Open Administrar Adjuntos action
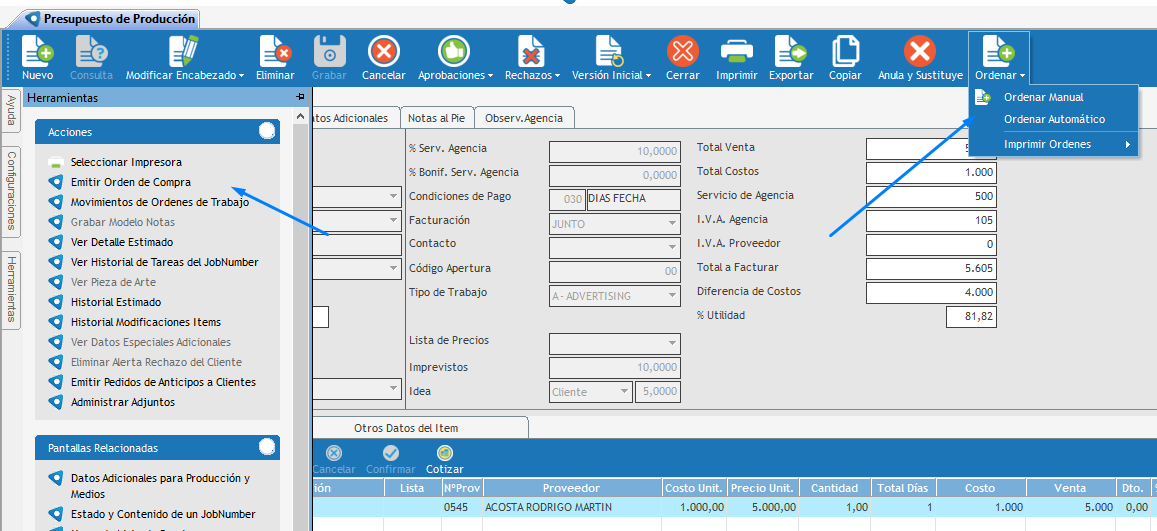This screenshot has height=531, width=1157. click(x=122, y=402)
